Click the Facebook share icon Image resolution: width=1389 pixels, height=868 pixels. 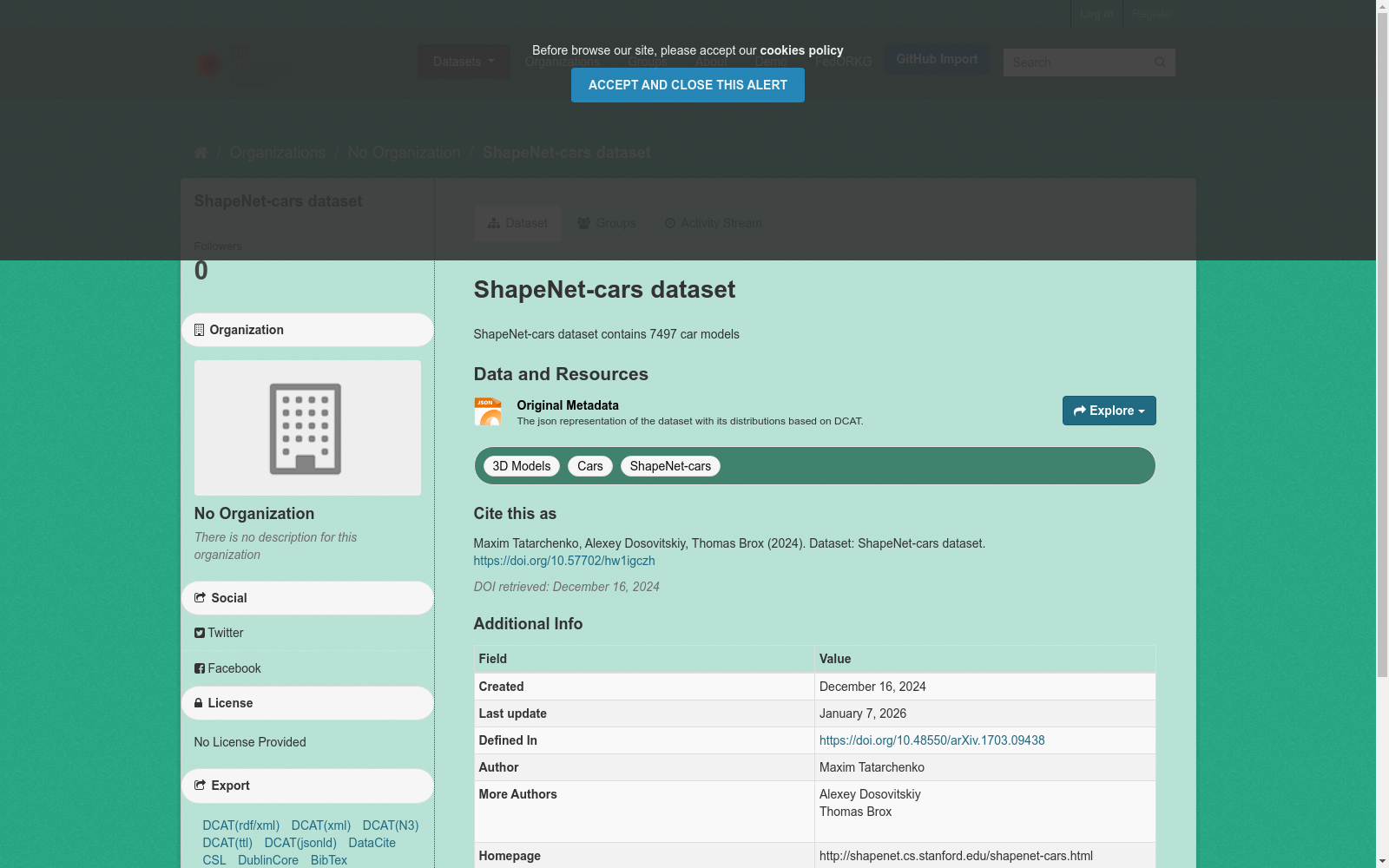tap(200, 668)
